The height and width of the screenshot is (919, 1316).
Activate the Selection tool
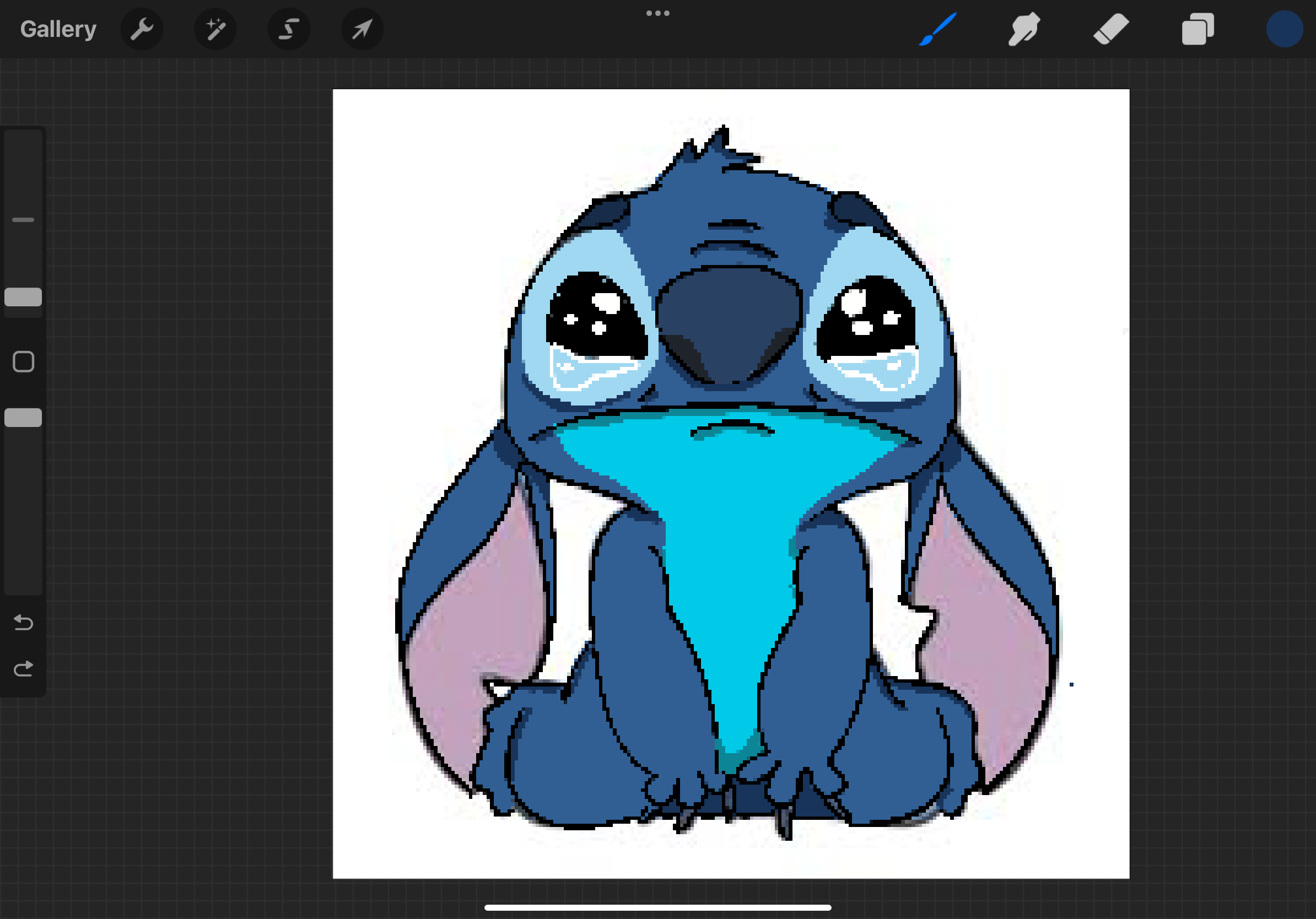(289, 29)
